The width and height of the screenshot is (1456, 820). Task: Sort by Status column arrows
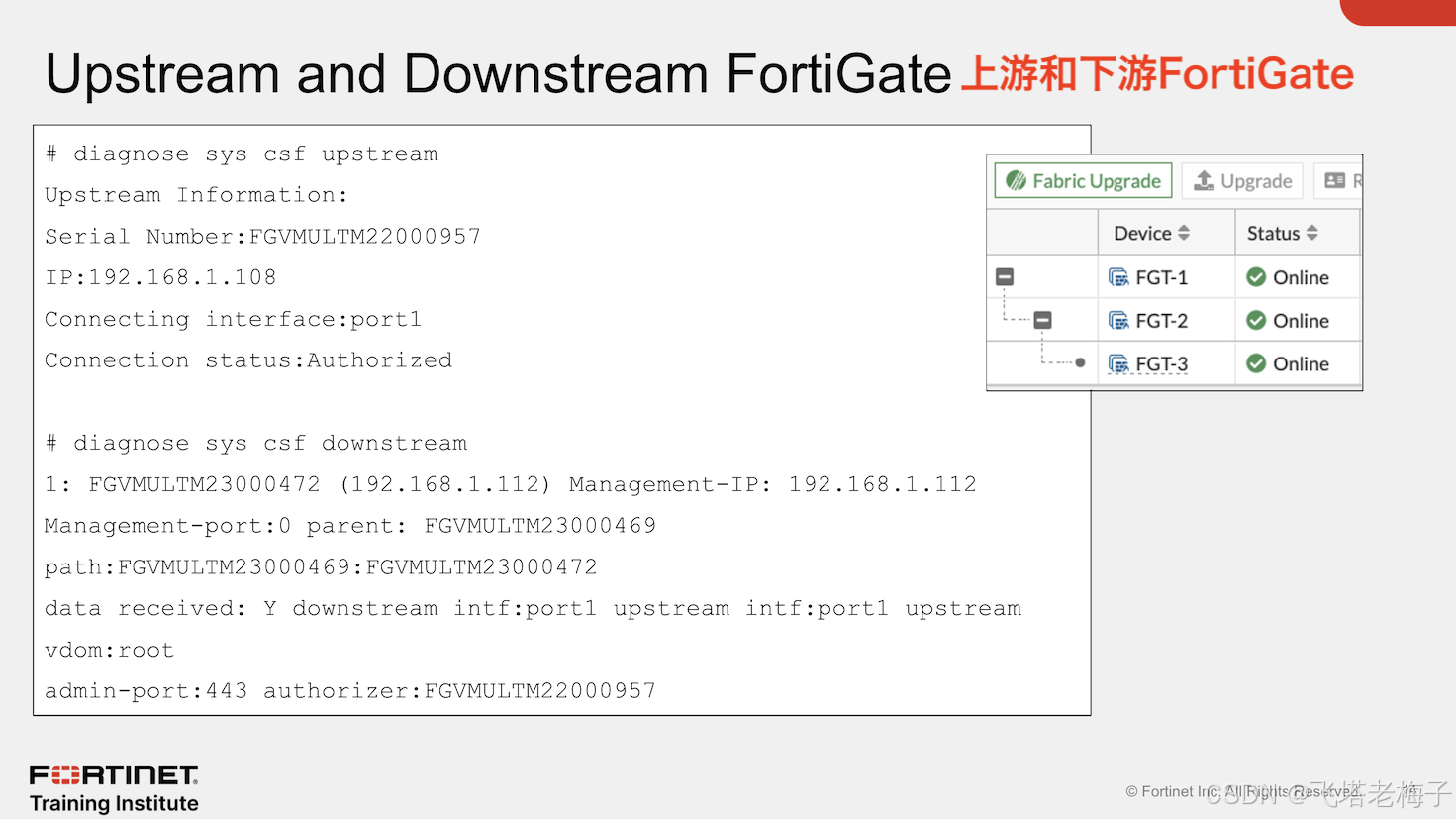(x=1311, y=233)
